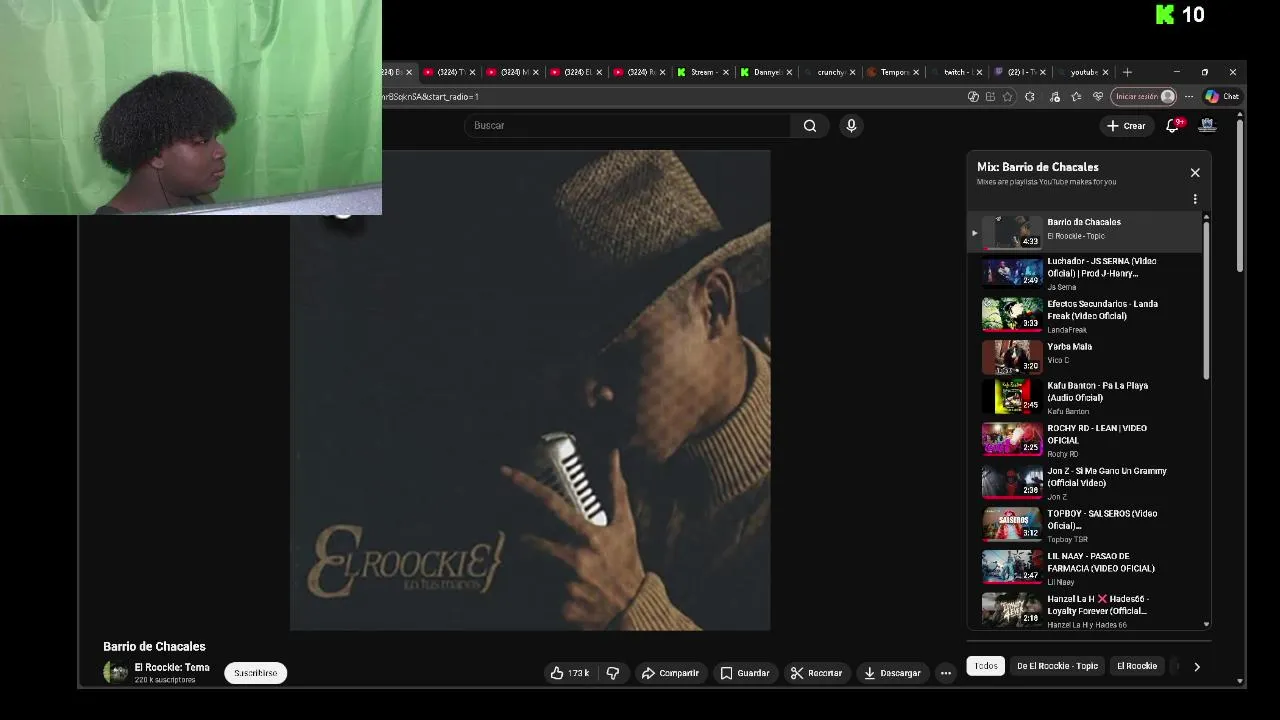Click the YouTube search magnifier button
This screenshot has width=1280, height=720.
pyautogui.click(x=810, y=126)
